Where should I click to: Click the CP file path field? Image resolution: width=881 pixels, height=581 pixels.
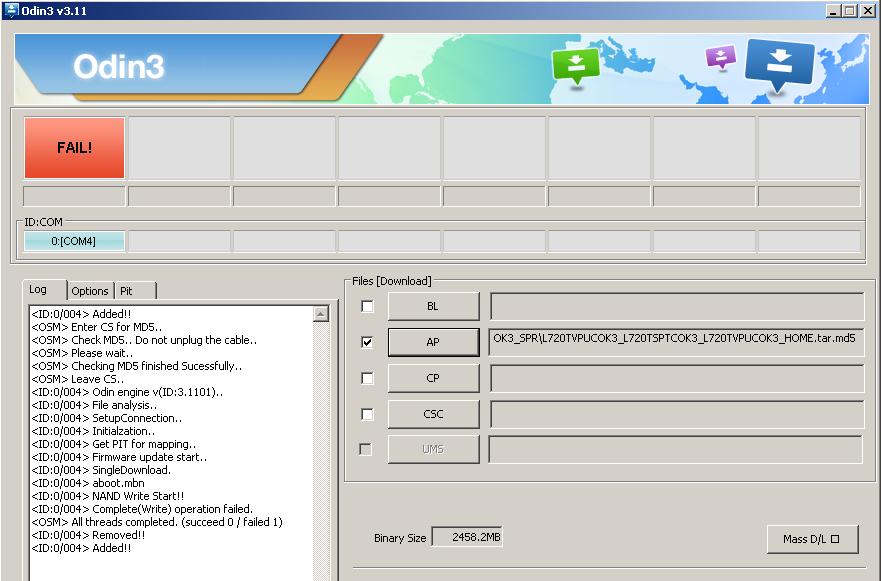(x=677, y=378)
